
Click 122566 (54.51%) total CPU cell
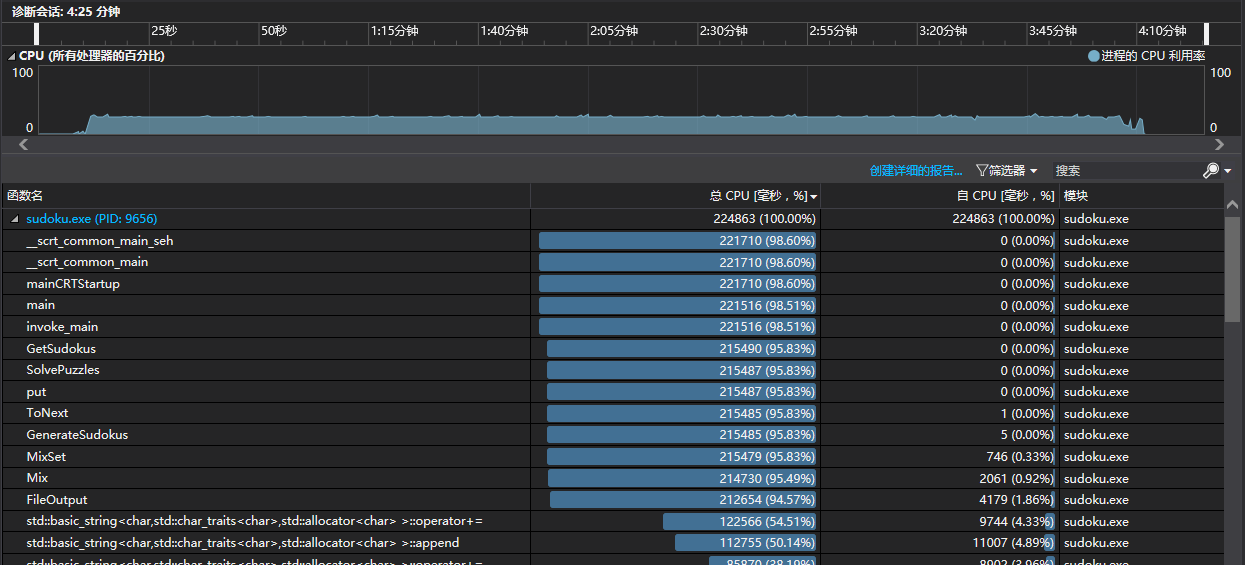coord(768,522)
